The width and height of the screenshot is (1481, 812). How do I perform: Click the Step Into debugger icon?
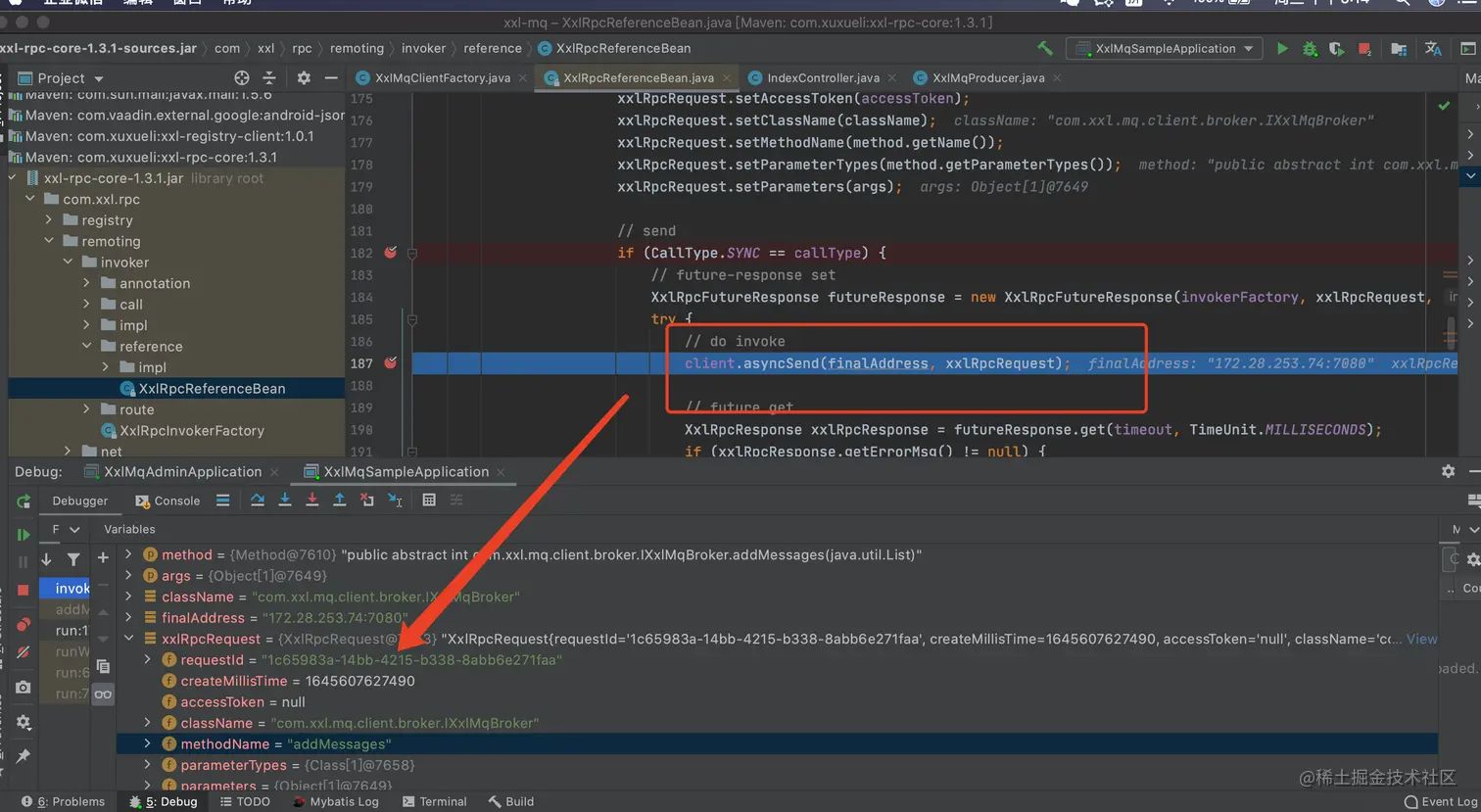point(284,501)
